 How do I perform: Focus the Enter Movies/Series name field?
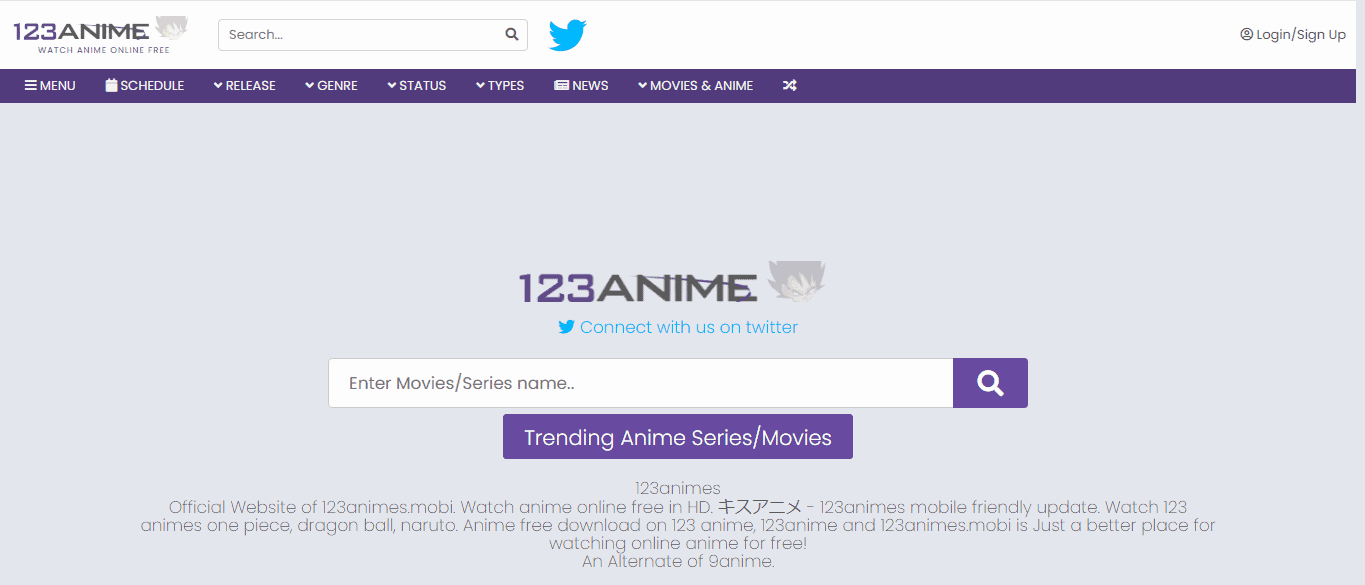[x=641, y=383]
